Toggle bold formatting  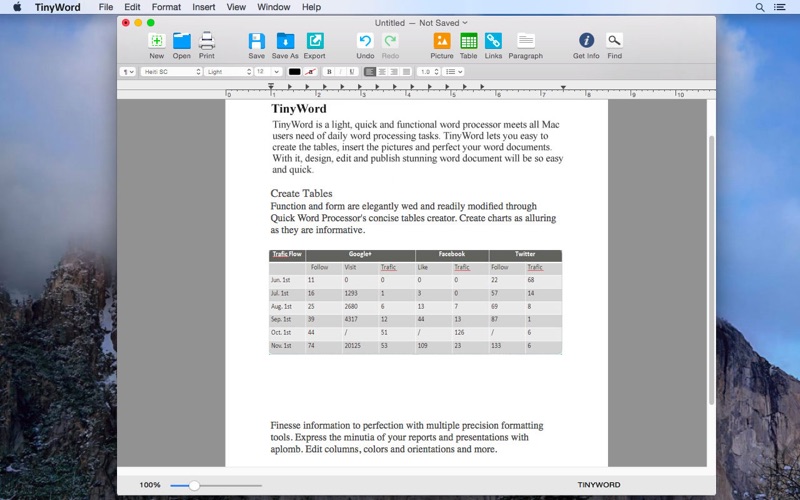pos(329,72)
